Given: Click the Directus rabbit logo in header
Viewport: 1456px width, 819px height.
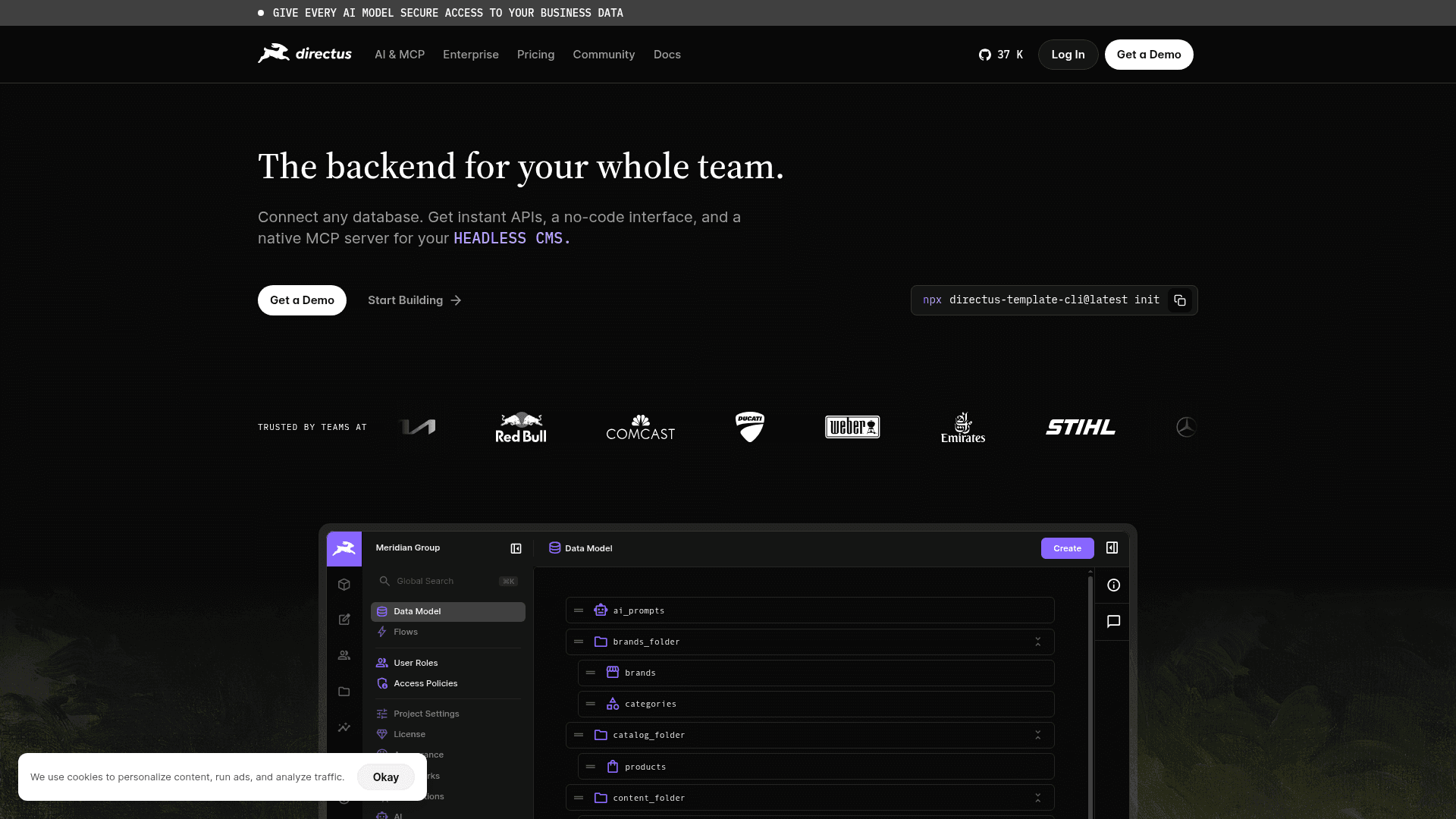Looking at the screenshot, I should (305, 54).
